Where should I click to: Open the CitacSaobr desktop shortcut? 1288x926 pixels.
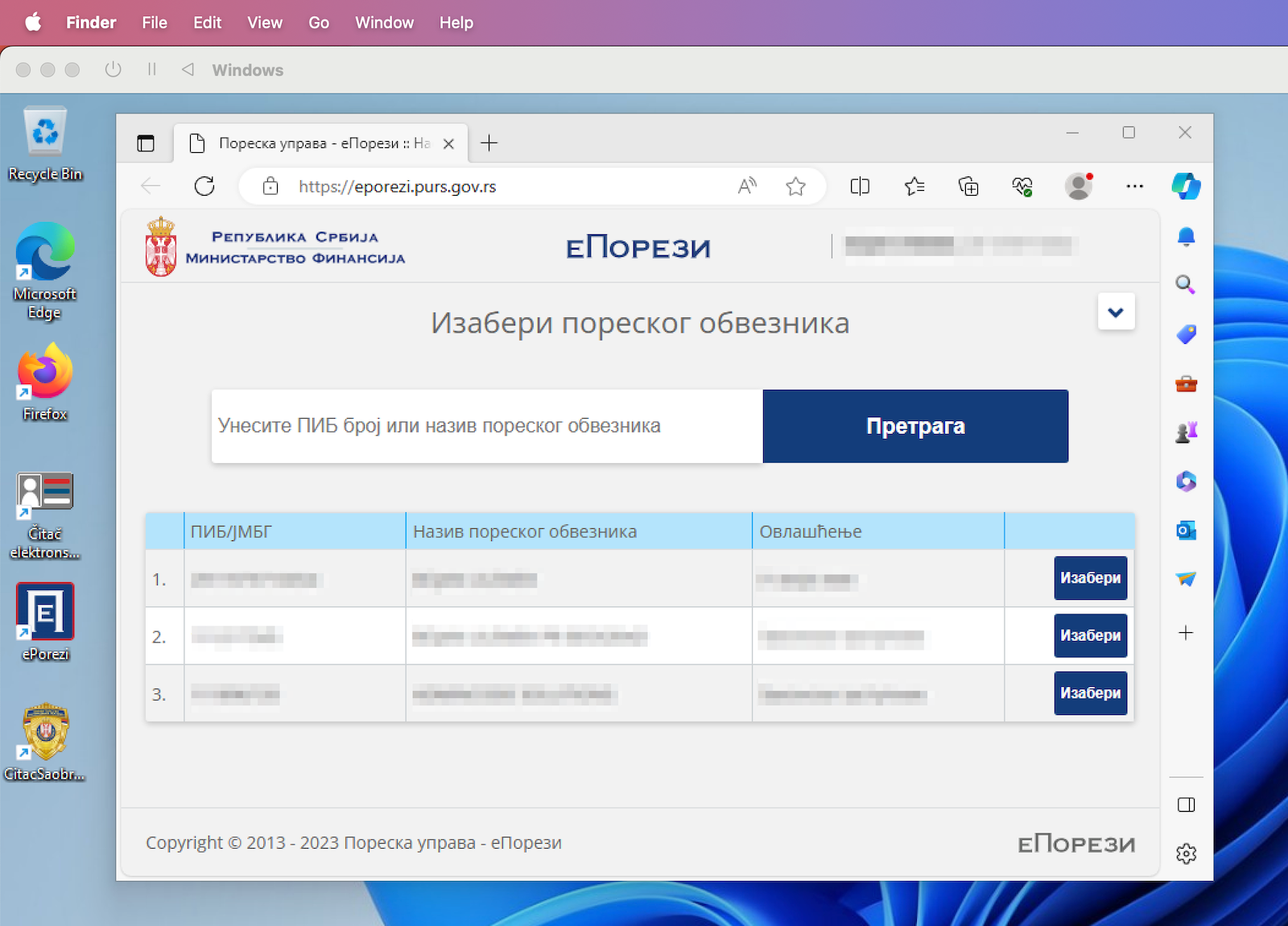tap(45, 742)
